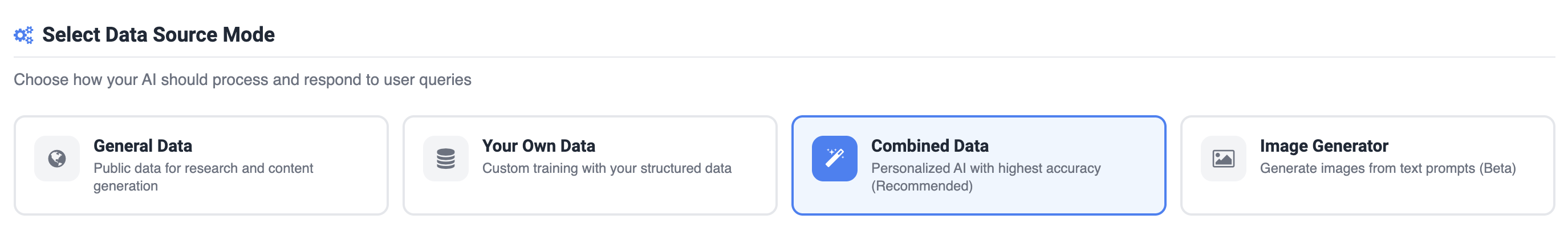Click 'Public data for research' description
The width and height of the screenshot is (1568, 243).
202,169
